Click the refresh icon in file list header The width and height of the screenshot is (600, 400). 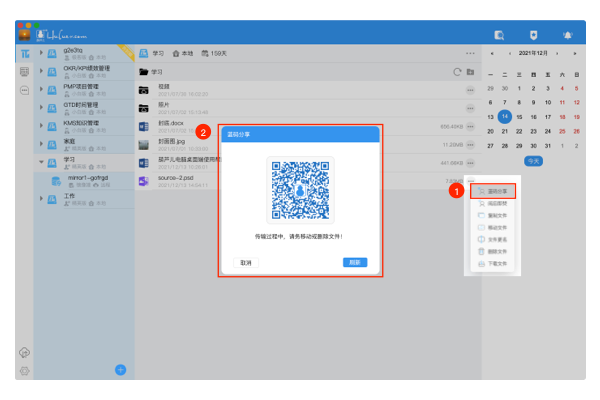[457, 72]
